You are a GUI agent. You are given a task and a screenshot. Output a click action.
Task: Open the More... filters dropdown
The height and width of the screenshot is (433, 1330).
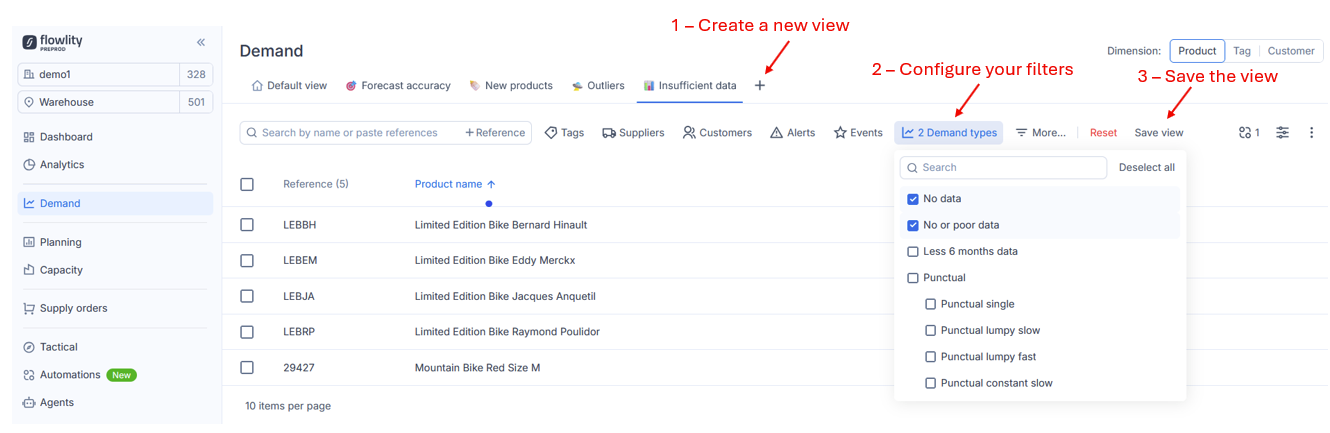click(1040, 133)
